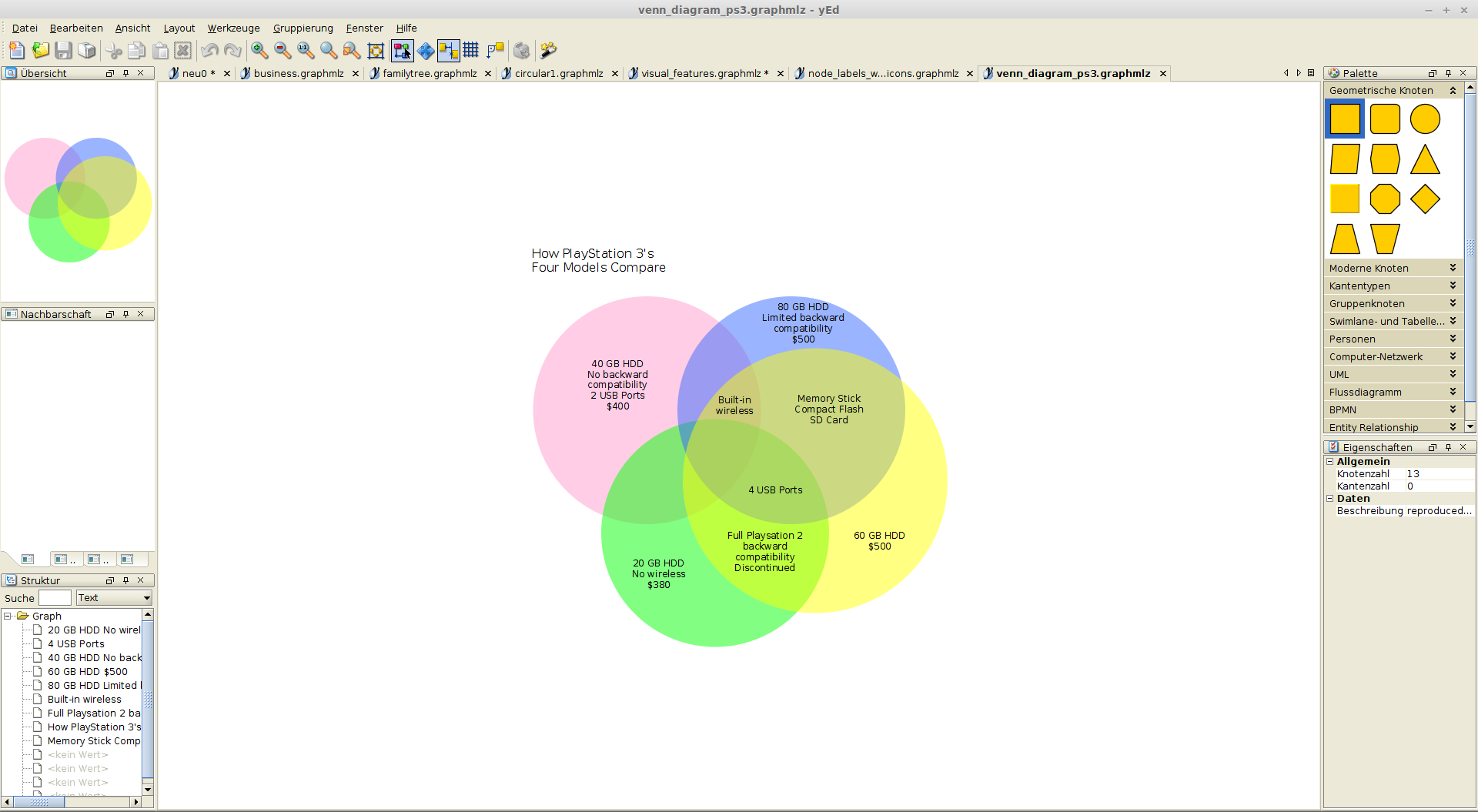Viewport: 1478px width, 812px height.
Task: Create a new document via toolbar
Action: pos(17,51)
